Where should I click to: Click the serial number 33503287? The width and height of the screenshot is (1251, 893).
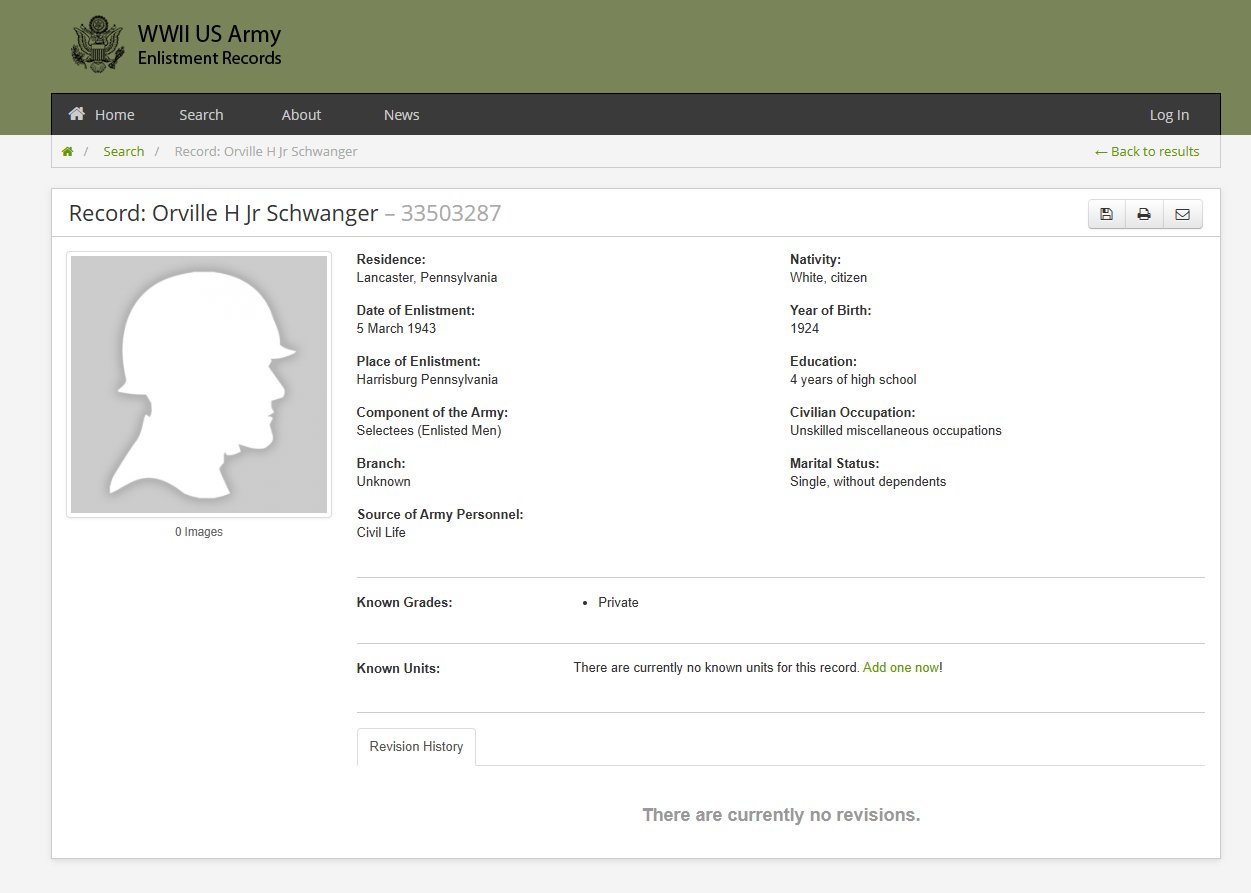coord(451,213)
